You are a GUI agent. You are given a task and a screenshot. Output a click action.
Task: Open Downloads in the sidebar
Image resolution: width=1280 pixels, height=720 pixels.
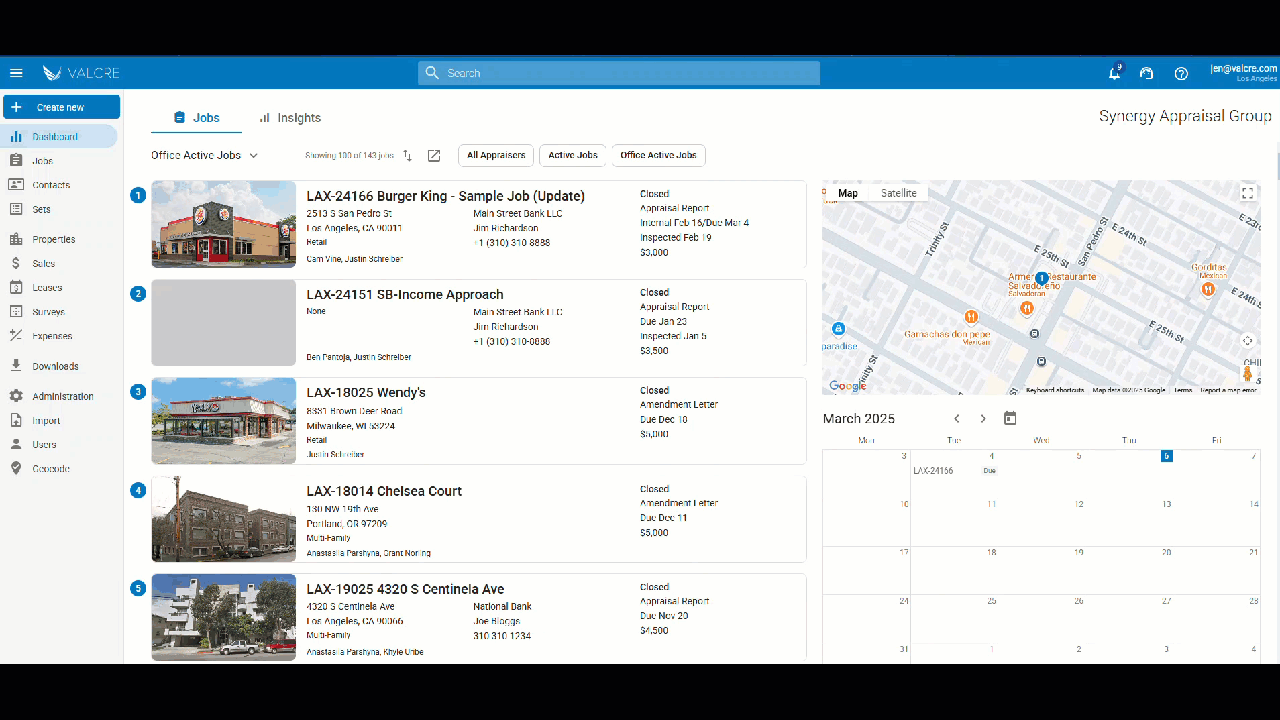click(60, 366)
